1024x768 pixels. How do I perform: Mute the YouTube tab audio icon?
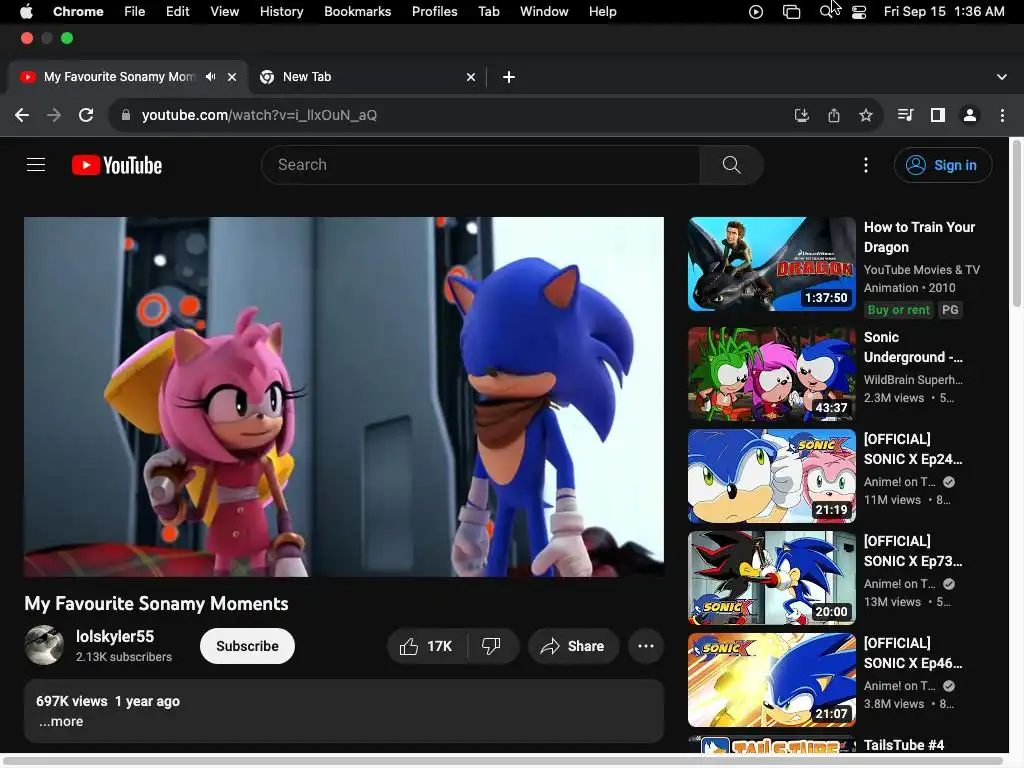point(210,76)
